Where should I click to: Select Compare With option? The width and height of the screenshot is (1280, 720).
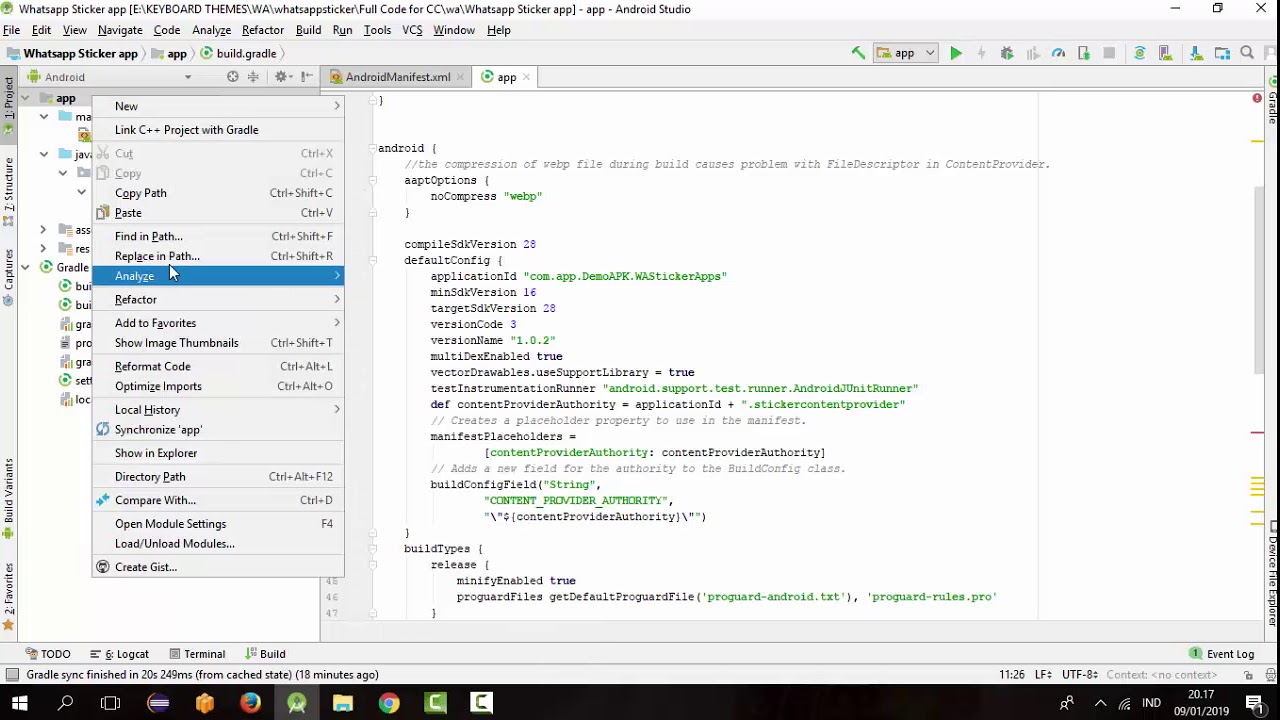(x=218, y=500)
